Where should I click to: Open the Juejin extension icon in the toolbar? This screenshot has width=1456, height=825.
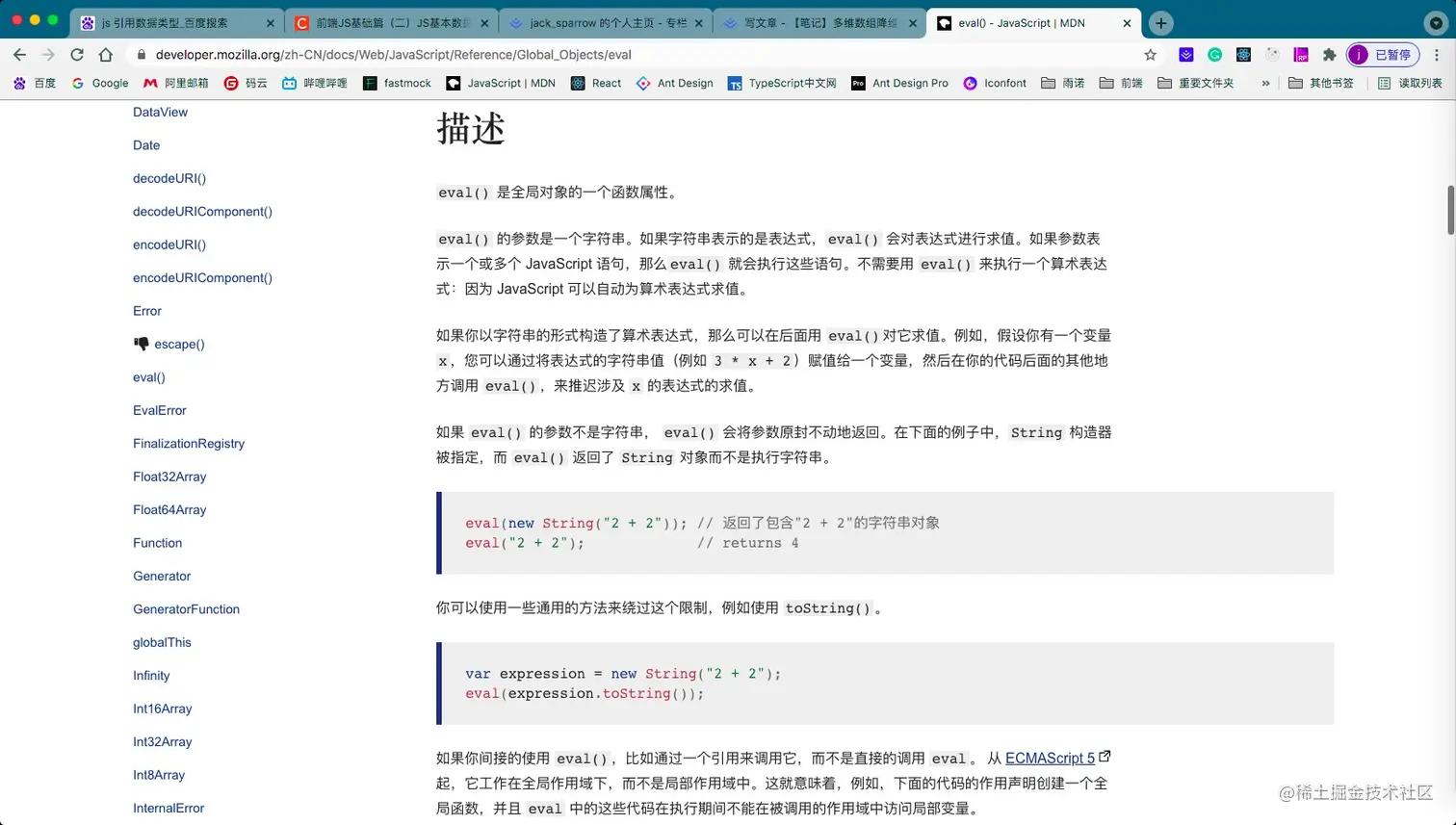coord(1186,55)
